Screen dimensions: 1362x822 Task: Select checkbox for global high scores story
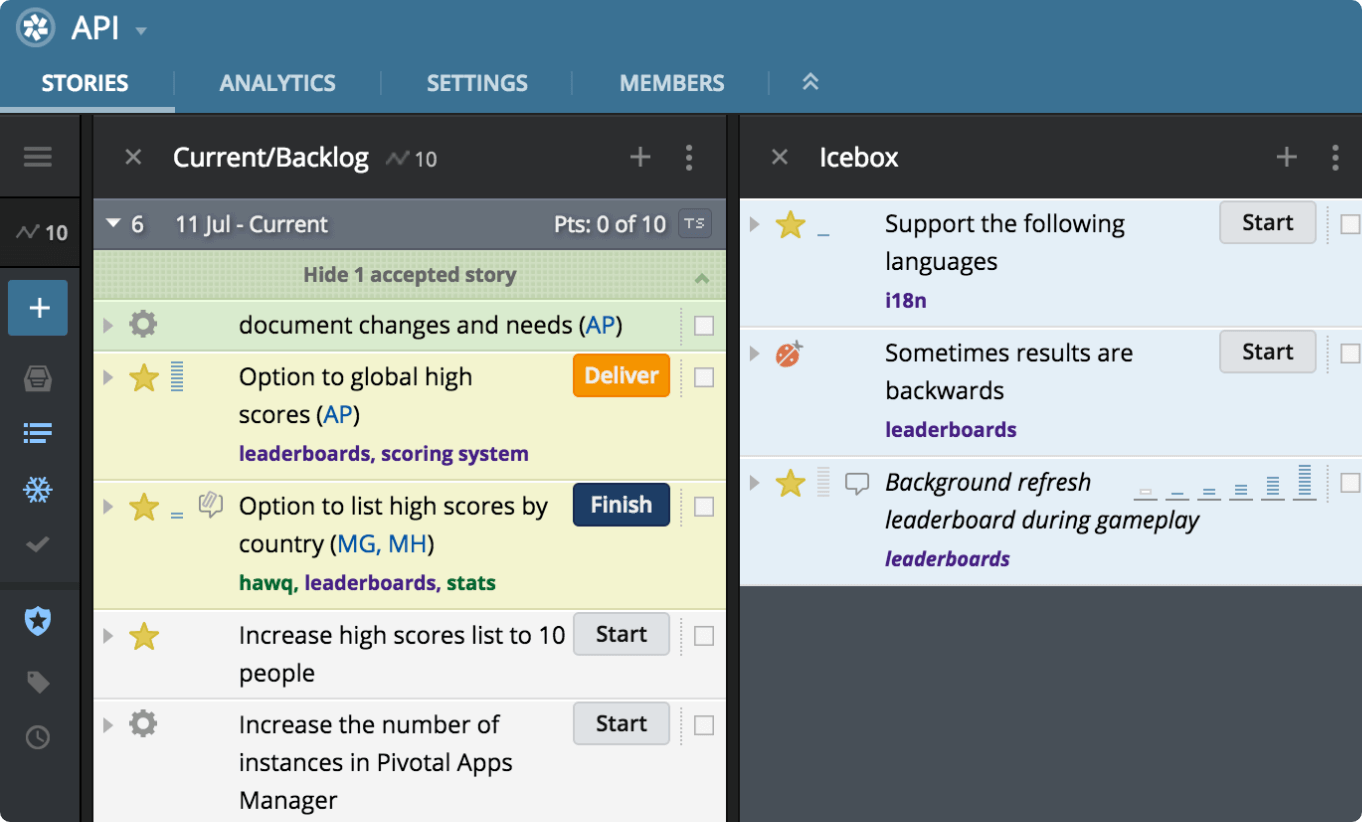coord(704,378)
